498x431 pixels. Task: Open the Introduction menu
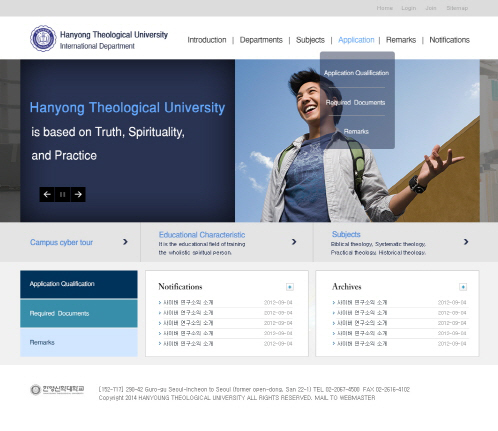(x=207, y=40)
